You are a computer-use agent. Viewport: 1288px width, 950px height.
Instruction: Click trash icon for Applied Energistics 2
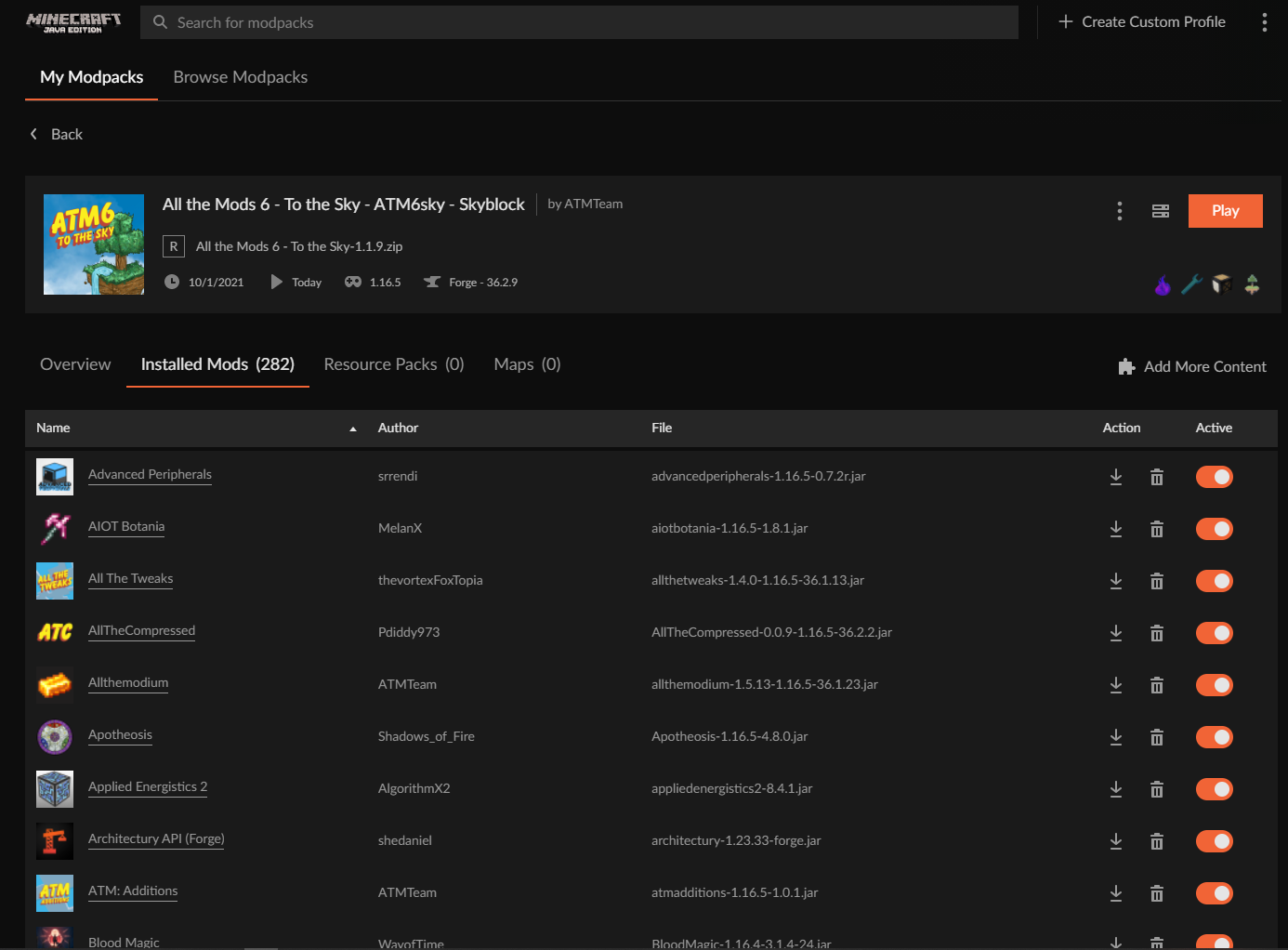pyautogui.click(x=1157, y=789)
